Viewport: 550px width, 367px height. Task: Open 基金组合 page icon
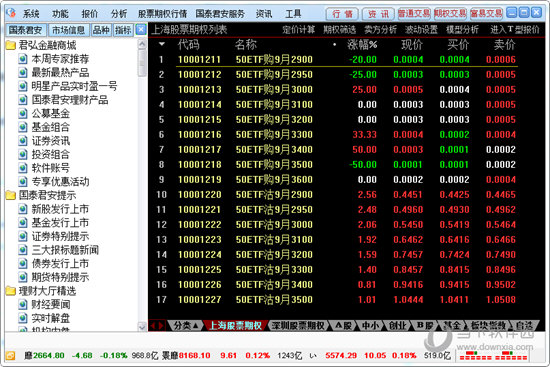tap(23, 127)
